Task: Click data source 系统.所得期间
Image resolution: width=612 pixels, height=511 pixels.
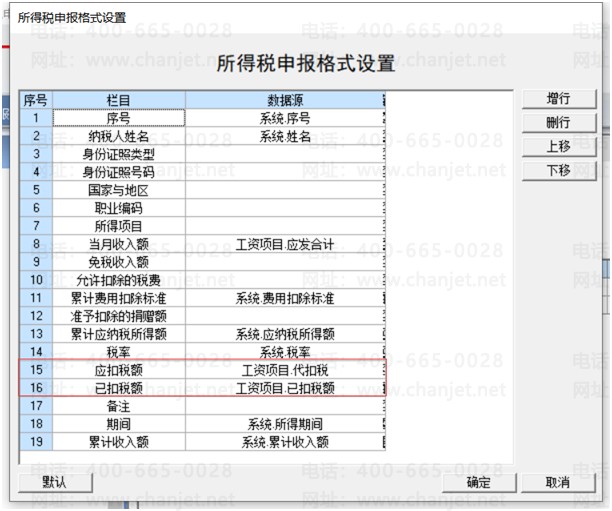Action: click(285, 424)
